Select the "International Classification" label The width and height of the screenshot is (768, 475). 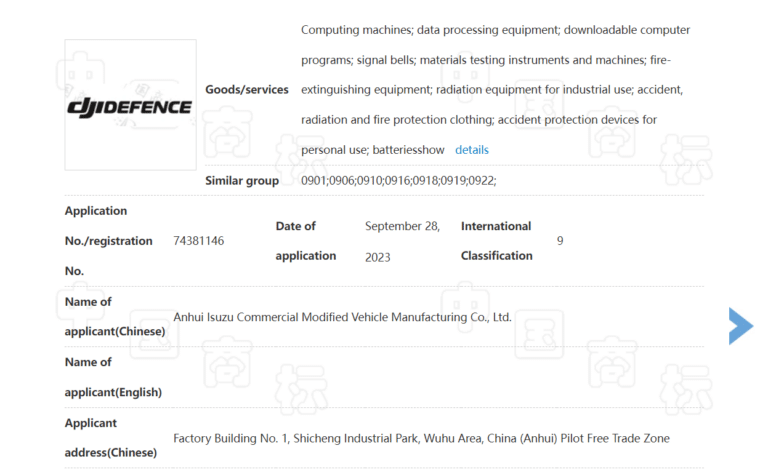(x=496, y=241)
